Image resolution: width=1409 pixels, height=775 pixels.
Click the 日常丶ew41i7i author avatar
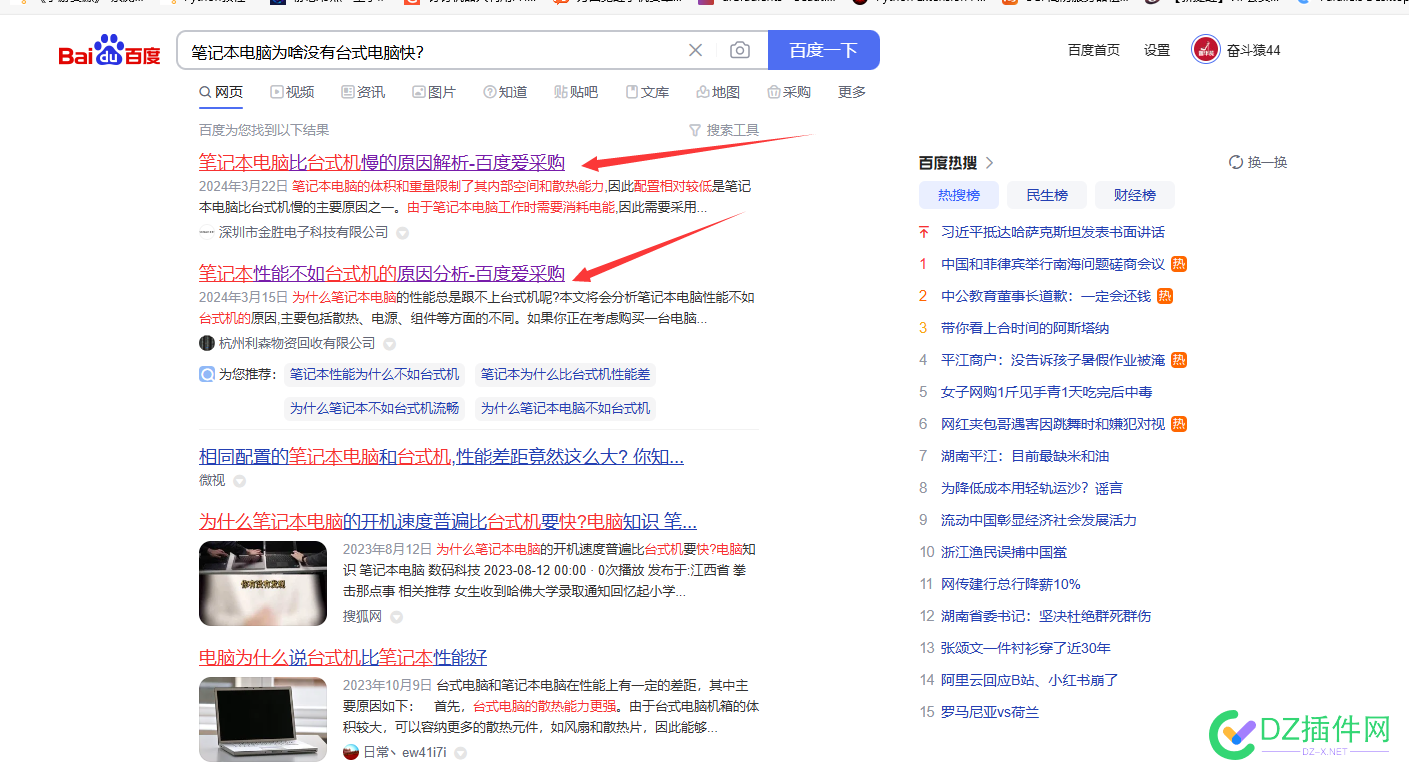[351, 752]
